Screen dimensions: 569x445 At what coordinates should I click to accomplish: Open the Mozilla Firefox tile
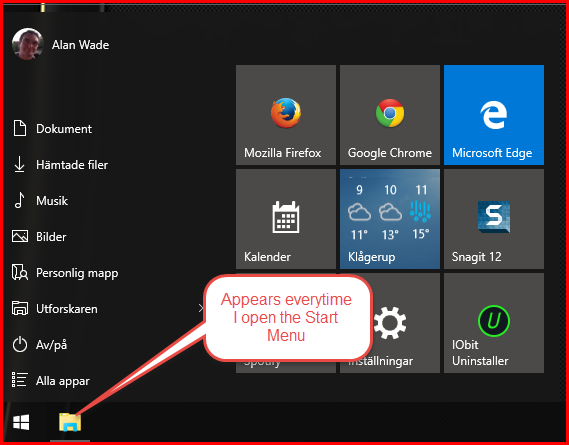click(x=286, y=115)
